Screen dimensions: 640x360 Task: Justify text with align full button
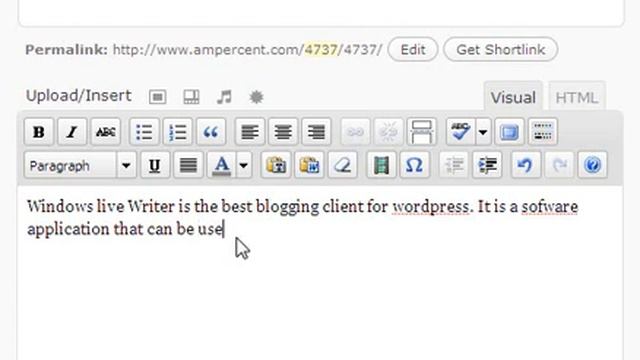click(x=188, y=165)
